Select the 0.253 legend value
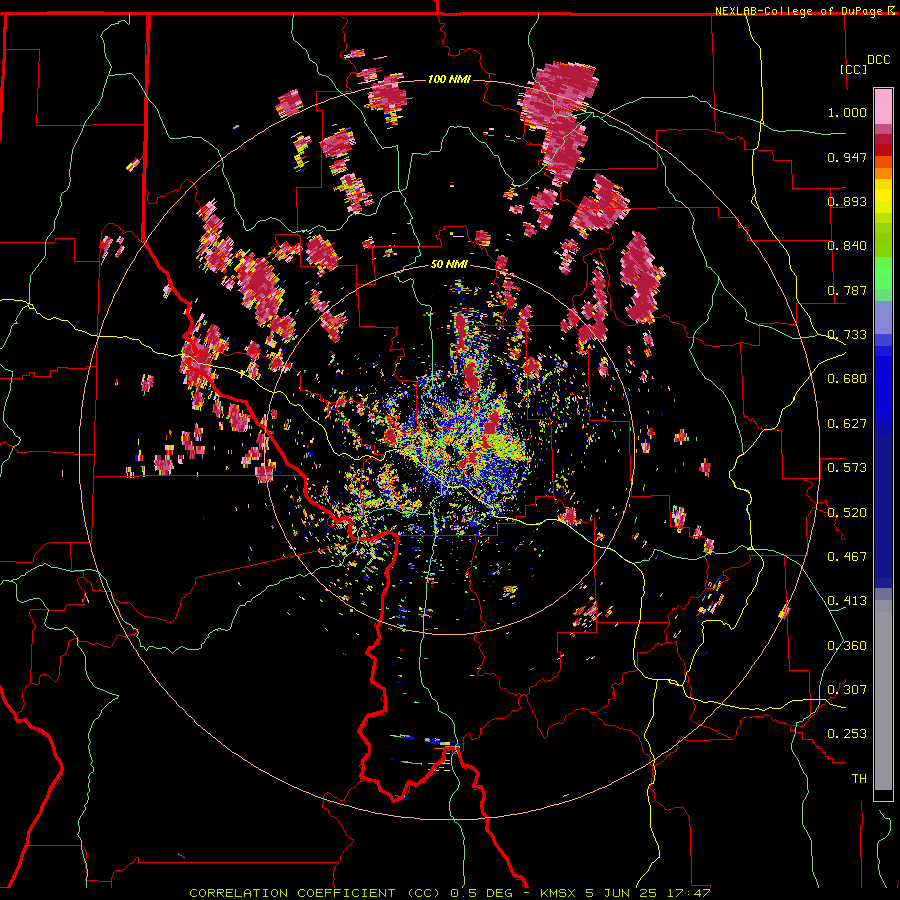 847,734
